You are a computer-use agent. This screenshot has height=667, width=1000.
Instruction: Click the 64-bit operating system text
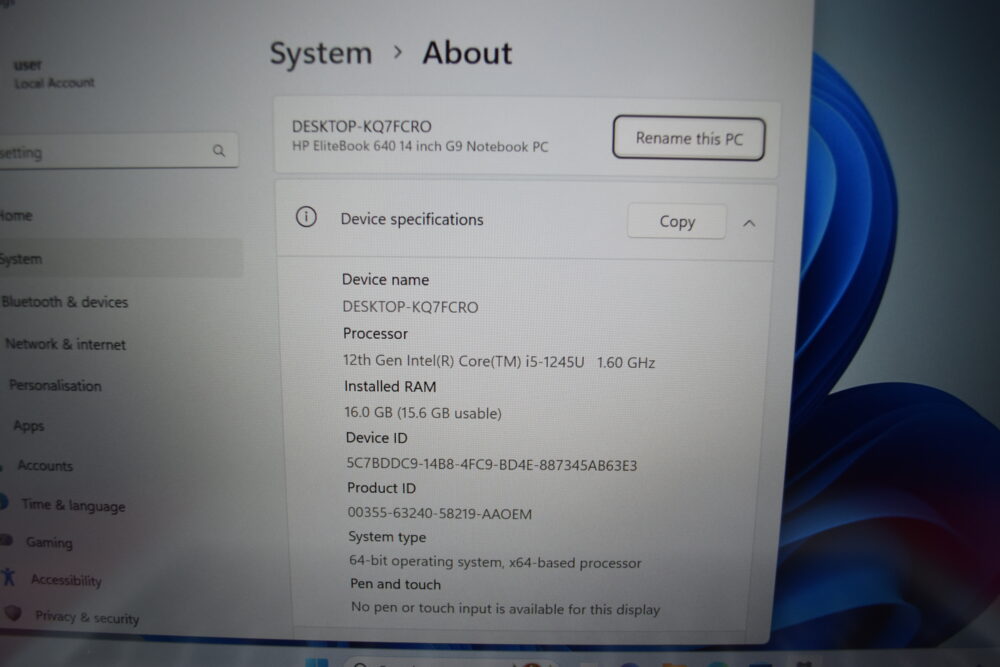(x=495, y=562)
